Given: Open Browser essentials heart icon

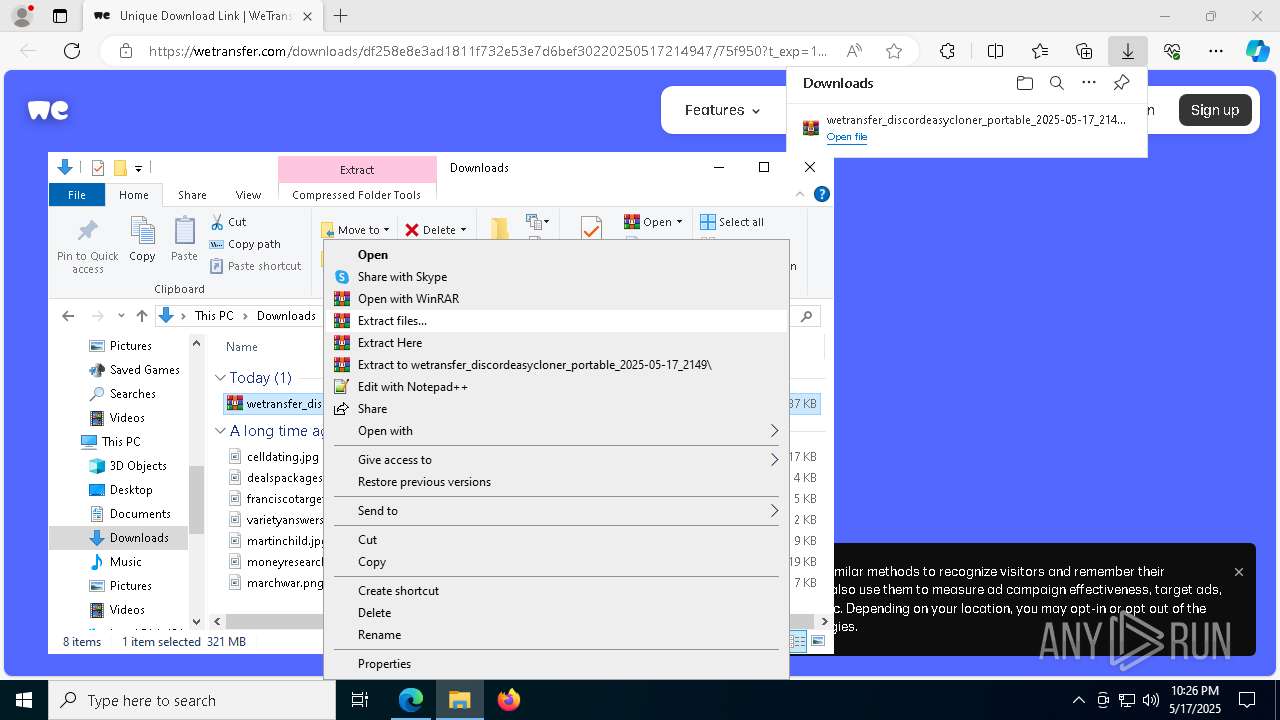Looking at the screenshot, I should (1172, 51).
